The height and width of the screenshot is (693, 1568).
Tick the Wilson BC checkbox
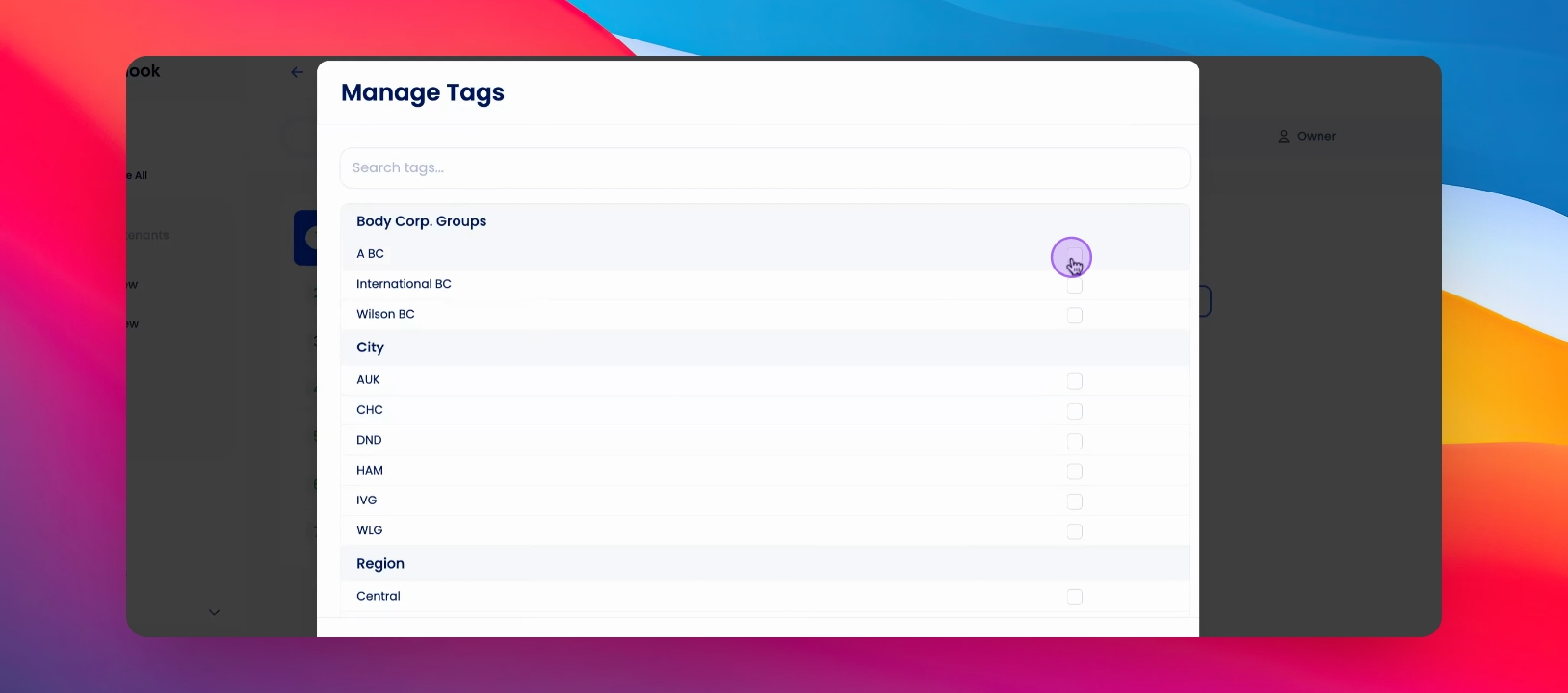1075,316
